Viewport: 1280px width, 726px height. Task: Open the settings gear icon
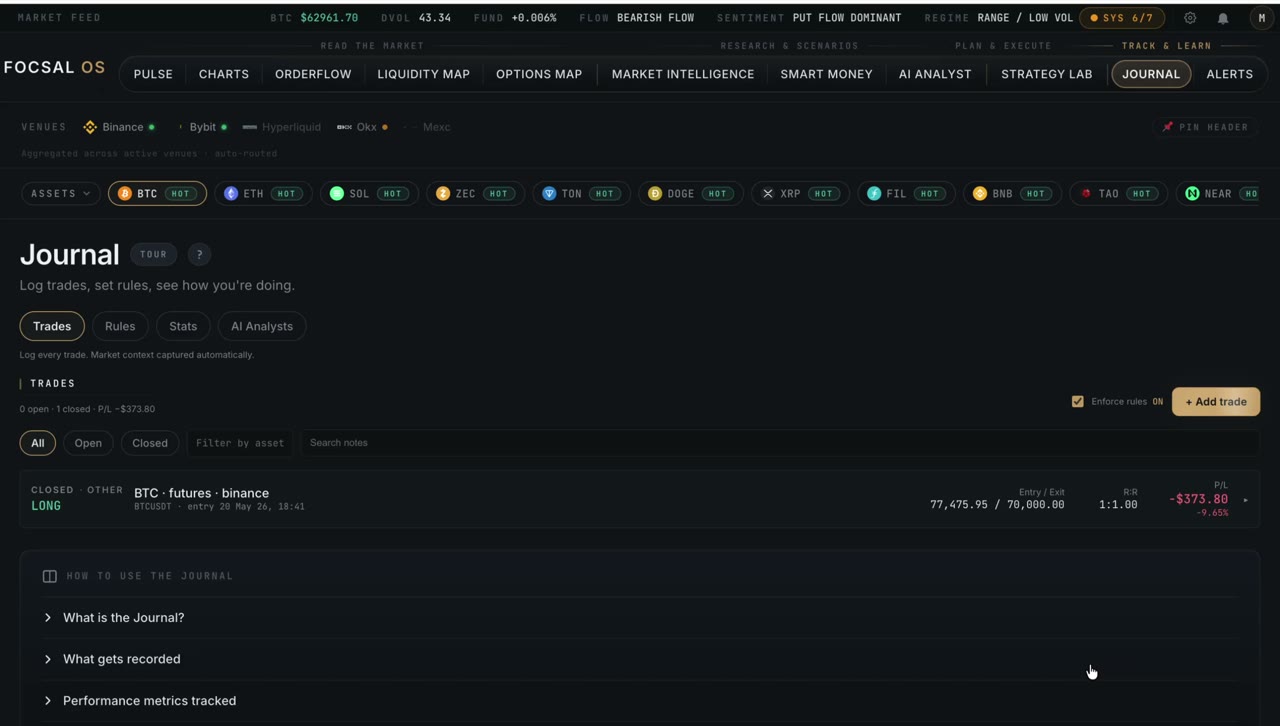pyautogui.click(x=1190, y=18)
